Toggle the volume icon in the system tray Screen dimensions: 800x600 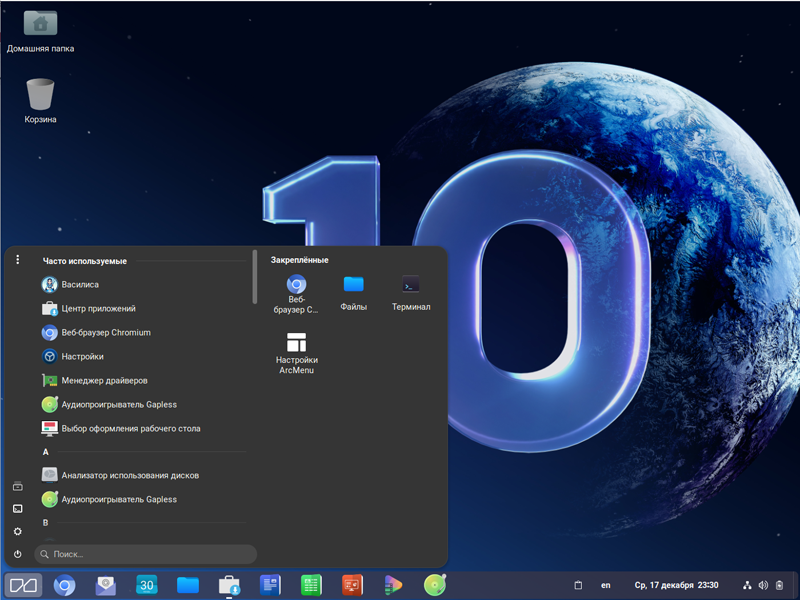pyautogui.click(x=764, y=584)
